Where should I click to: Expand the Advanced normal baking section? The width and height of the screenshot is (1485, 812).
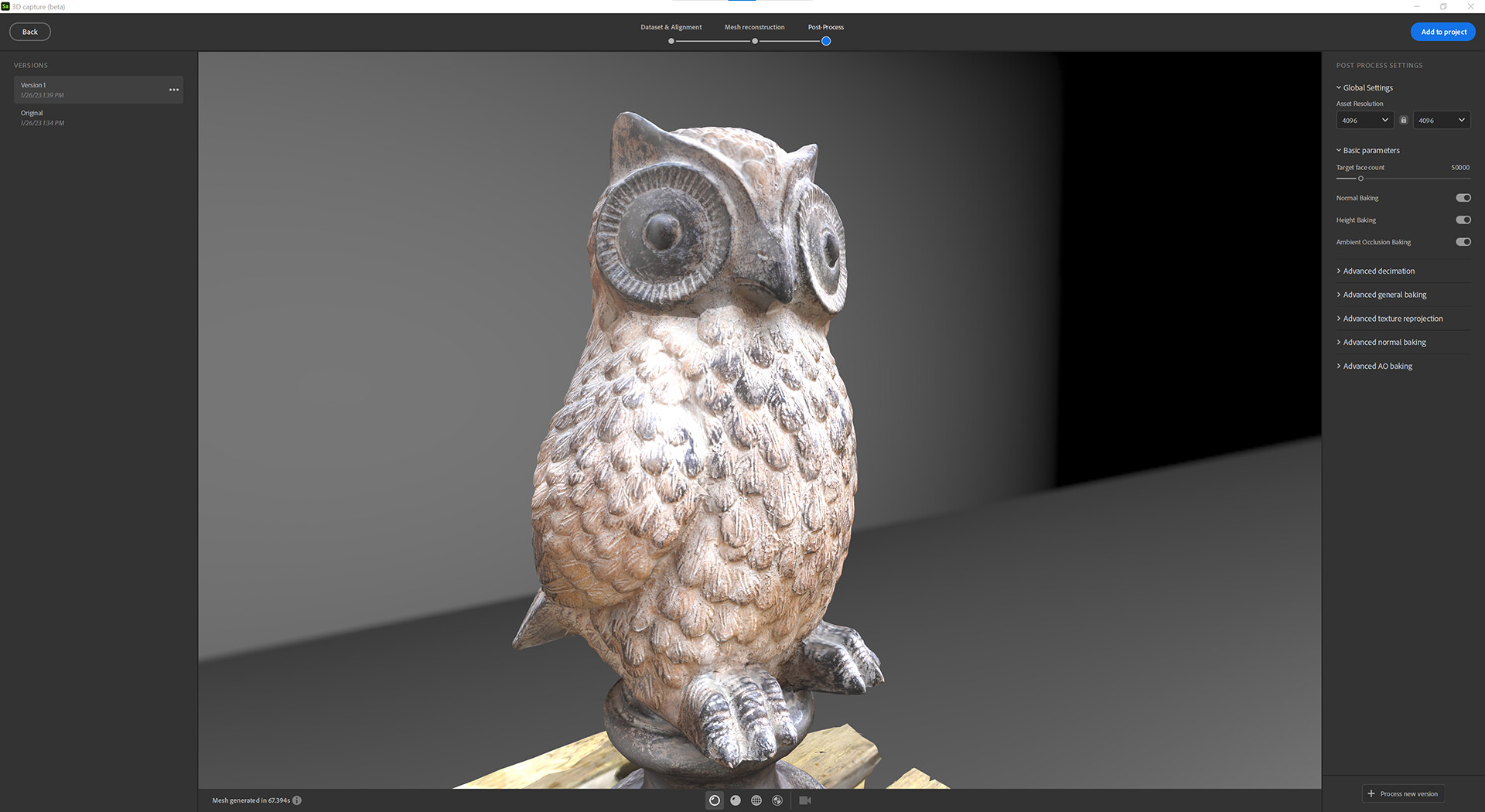pyautogui.click(x=1384, y=342)
